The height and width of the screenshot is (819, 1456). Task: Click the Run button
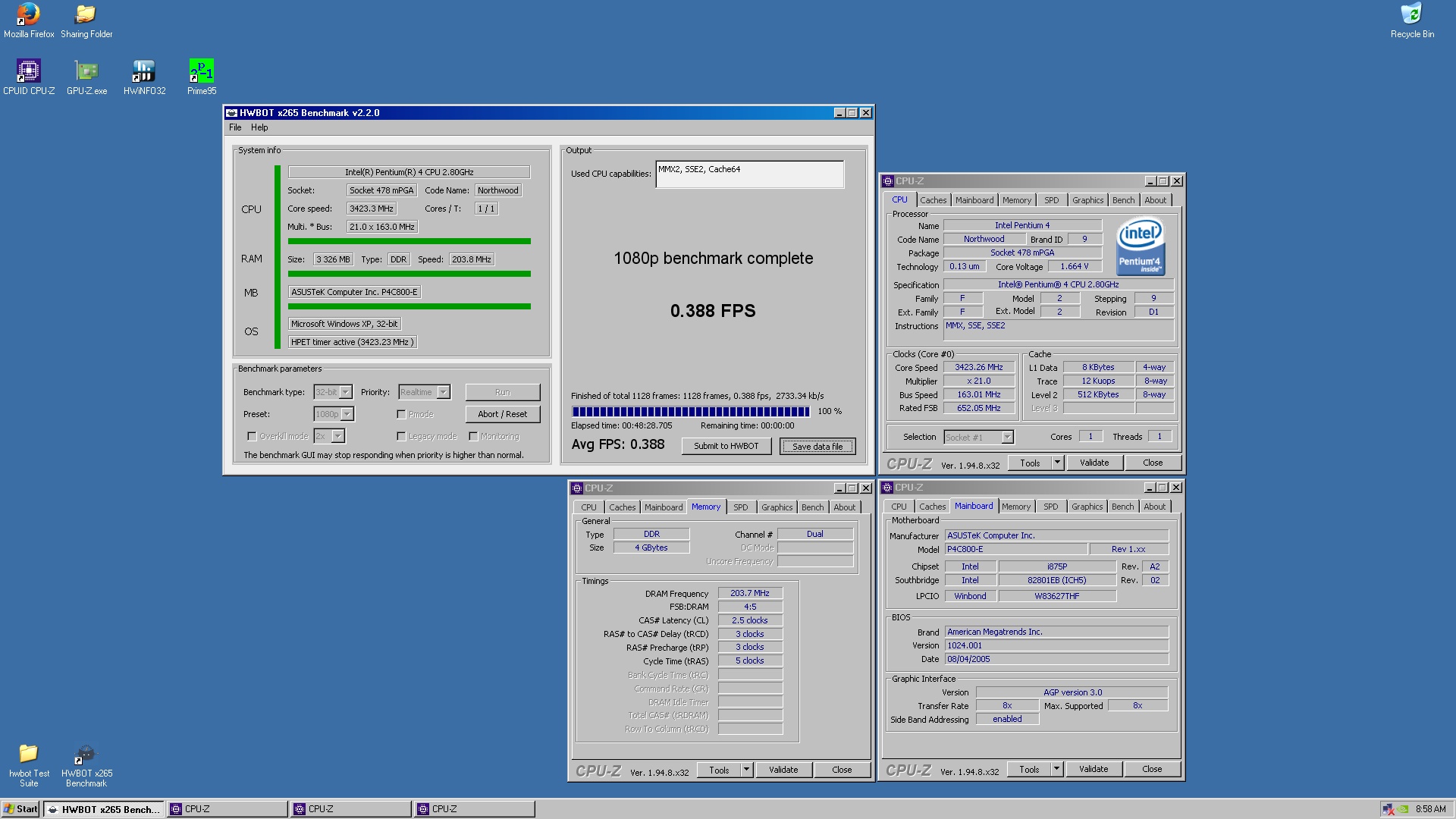[x=503, y=393]
